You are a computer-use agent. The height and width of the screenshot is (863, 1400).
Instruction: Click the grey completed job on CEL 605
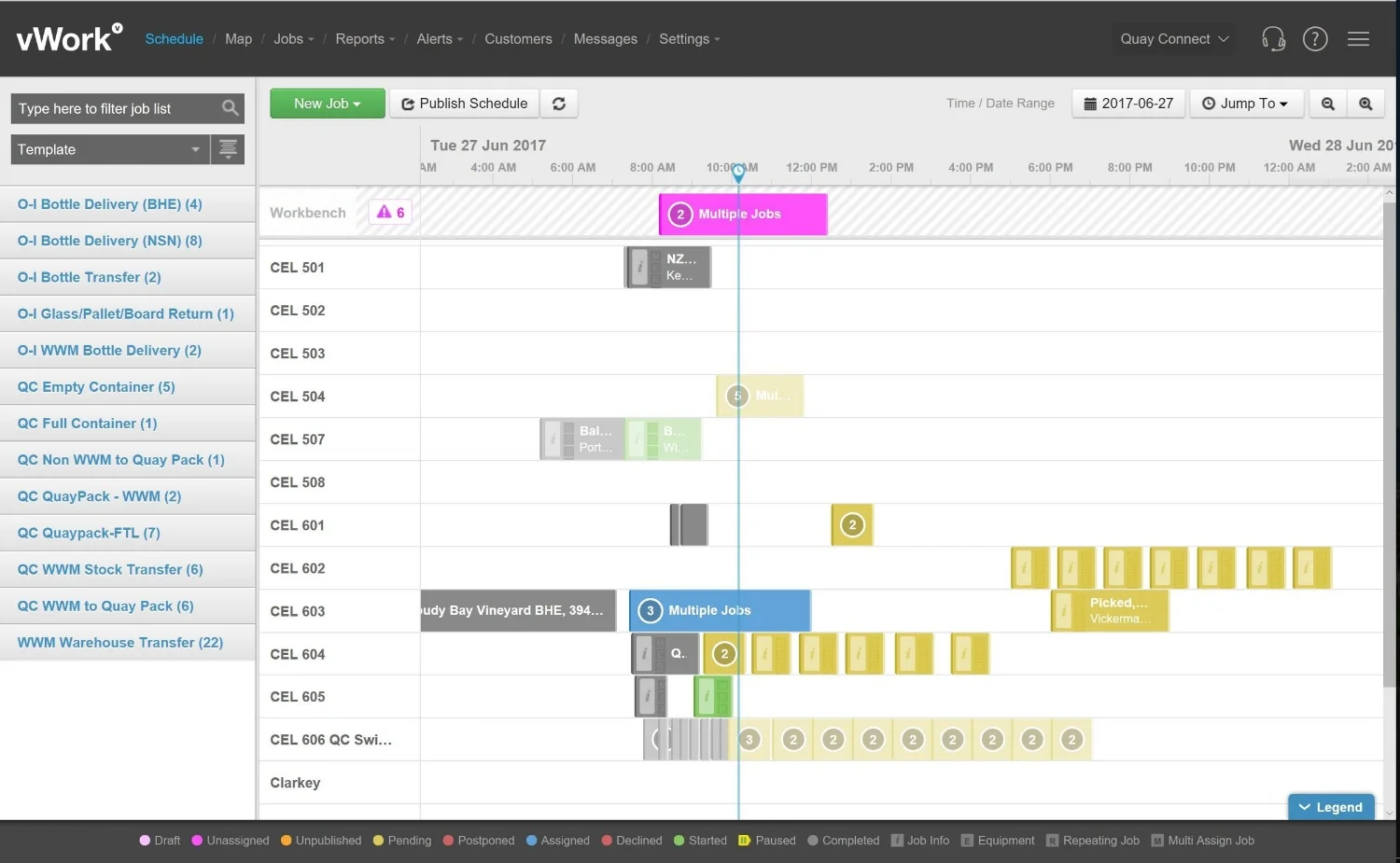pyautogui.click(x=651, y=696)
